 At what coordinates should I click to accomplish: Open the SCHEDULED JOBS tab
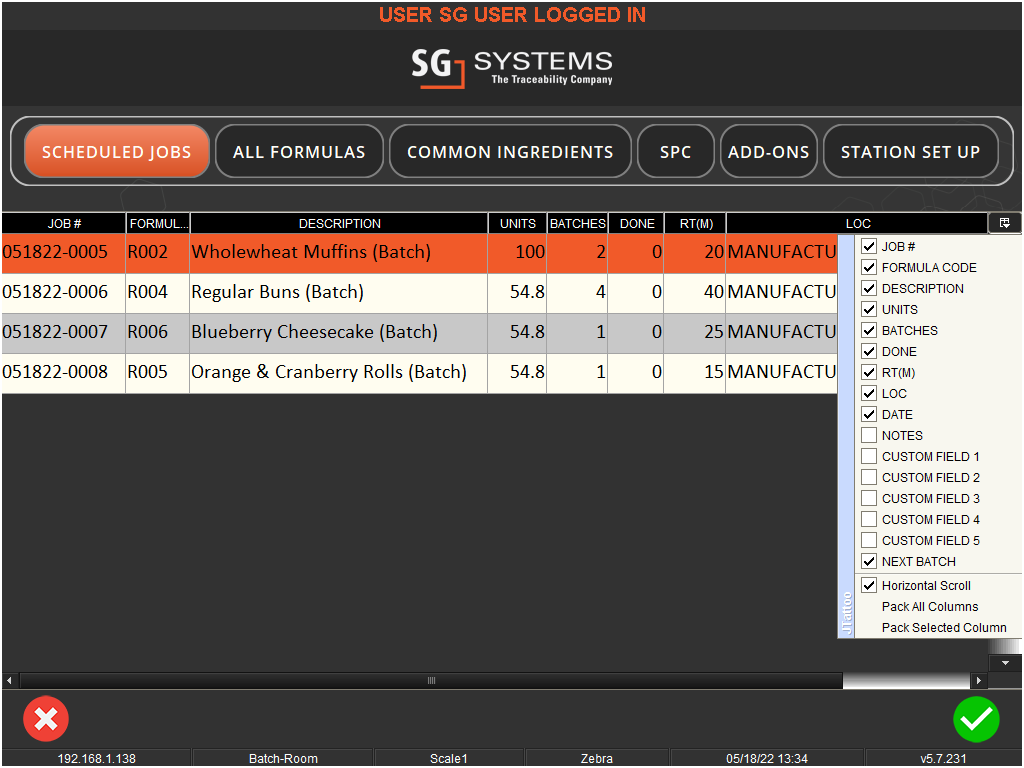pos(116,152)
